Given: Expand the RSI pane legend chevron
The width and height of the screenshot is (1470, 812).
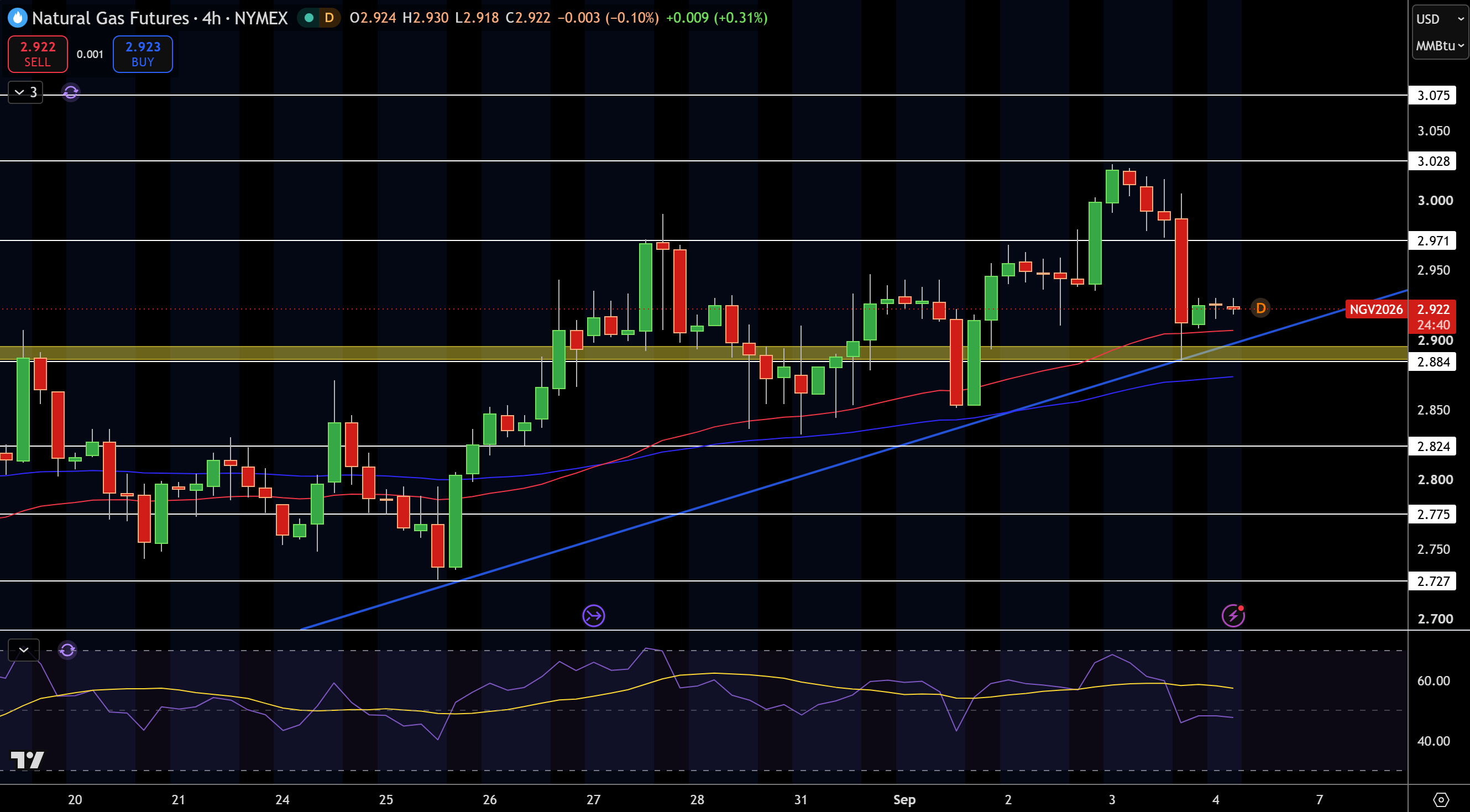Looking at the screenshot, I should click(x=23, y=650).
